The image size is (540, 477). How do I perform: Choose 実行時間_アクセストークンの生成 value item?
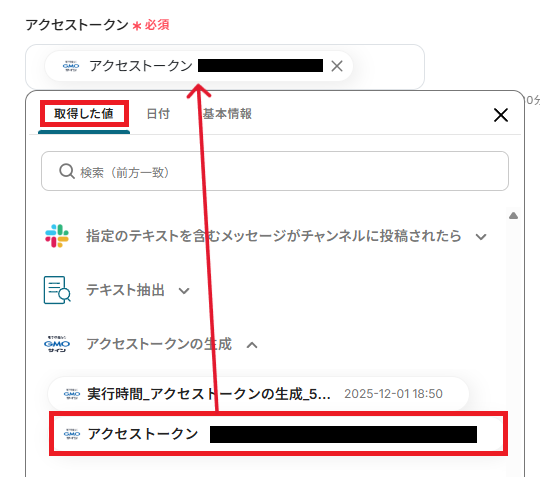tap(258, 394)
